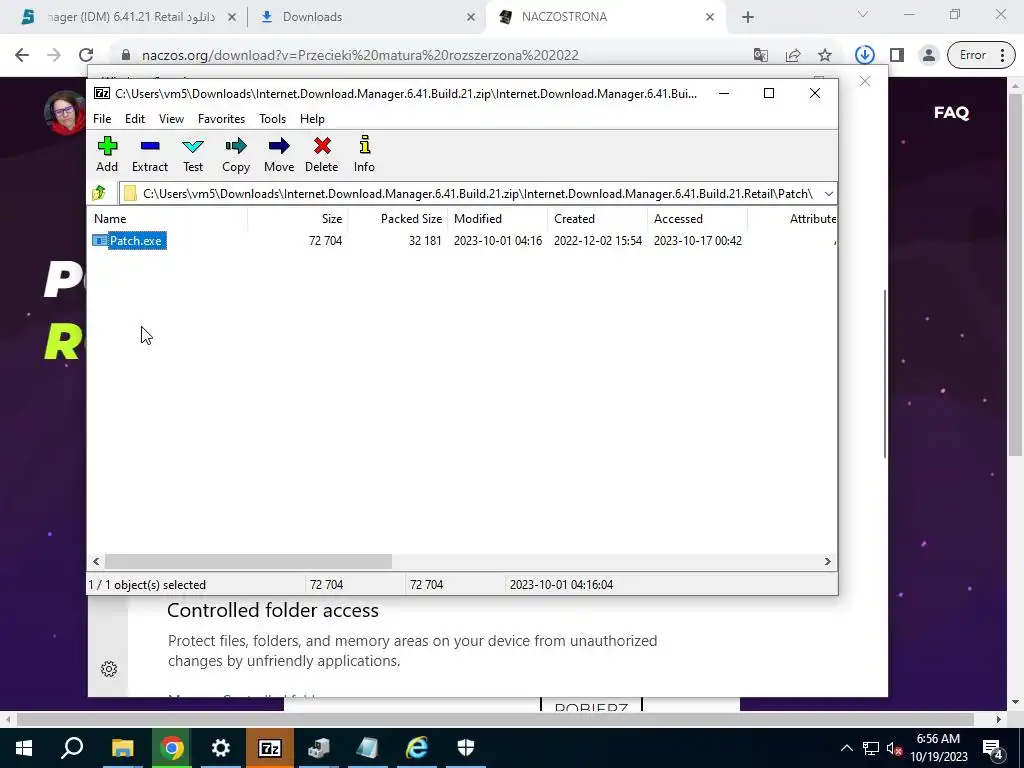This screenshot has width=1024, height=768.
Task: Open the Info toolbar icon
Action: pos(364,154)
